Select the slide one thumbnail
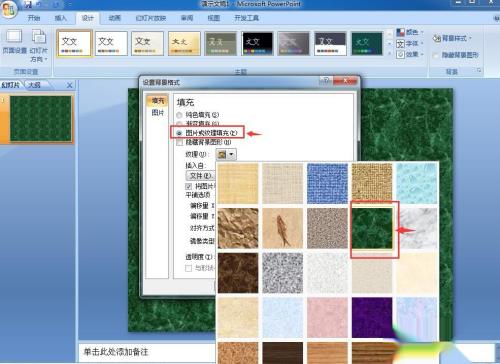Screen dimensions: 500x364 tap(41, 119)
